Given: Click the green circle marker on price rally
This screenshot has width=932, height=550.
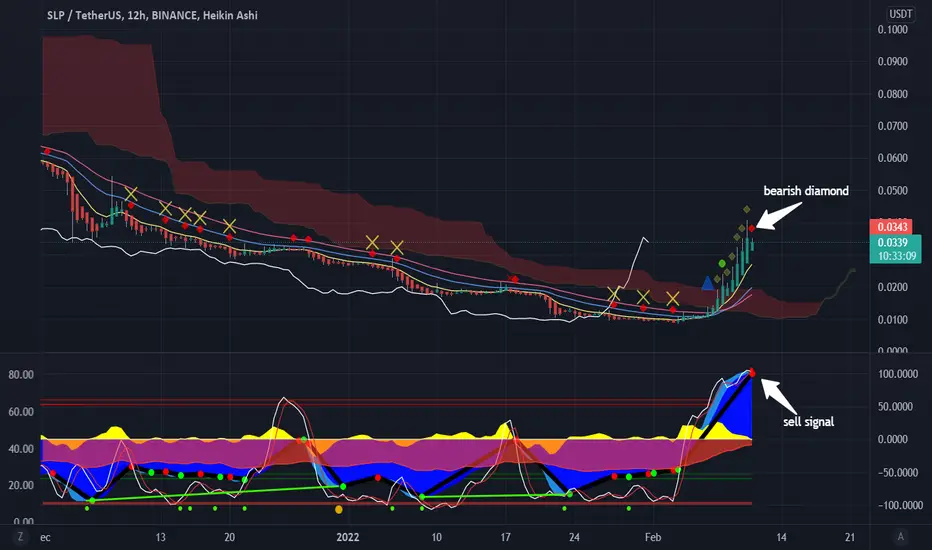Looking at the screenshot, I should (722, 263).
